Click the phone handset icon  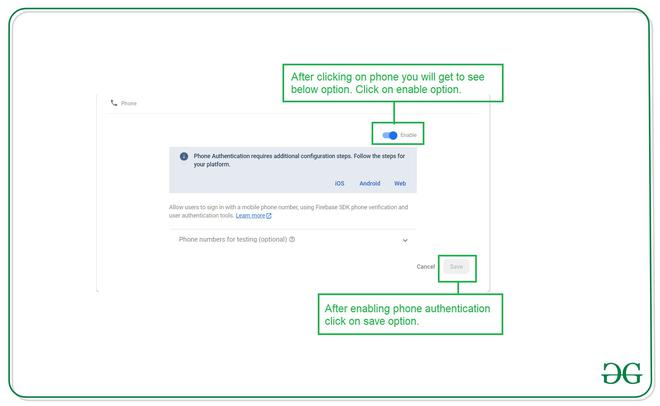click(x=114, y=103)
